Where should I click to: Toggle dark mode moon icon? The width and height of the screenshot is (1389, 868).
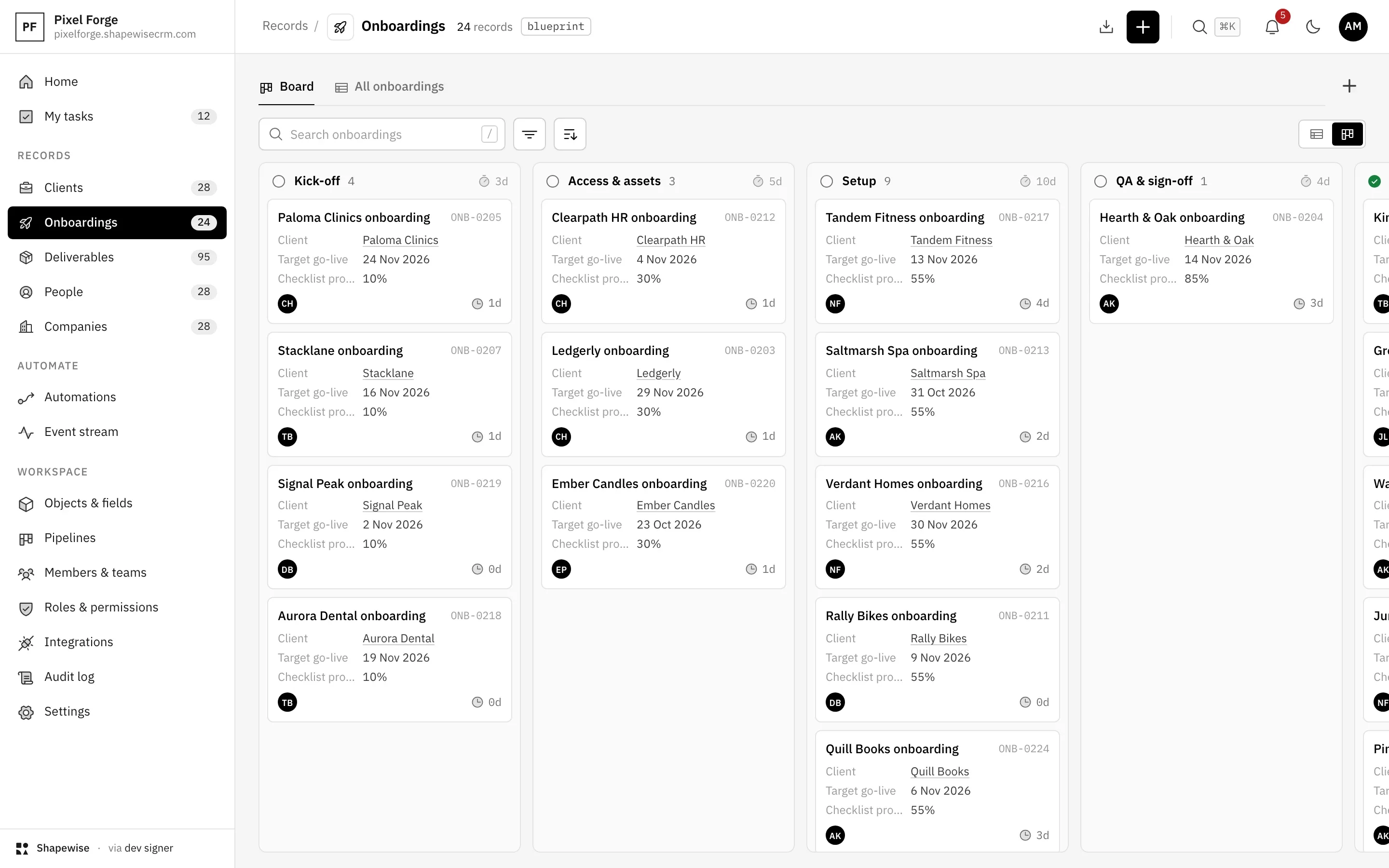coord(1313,27)
